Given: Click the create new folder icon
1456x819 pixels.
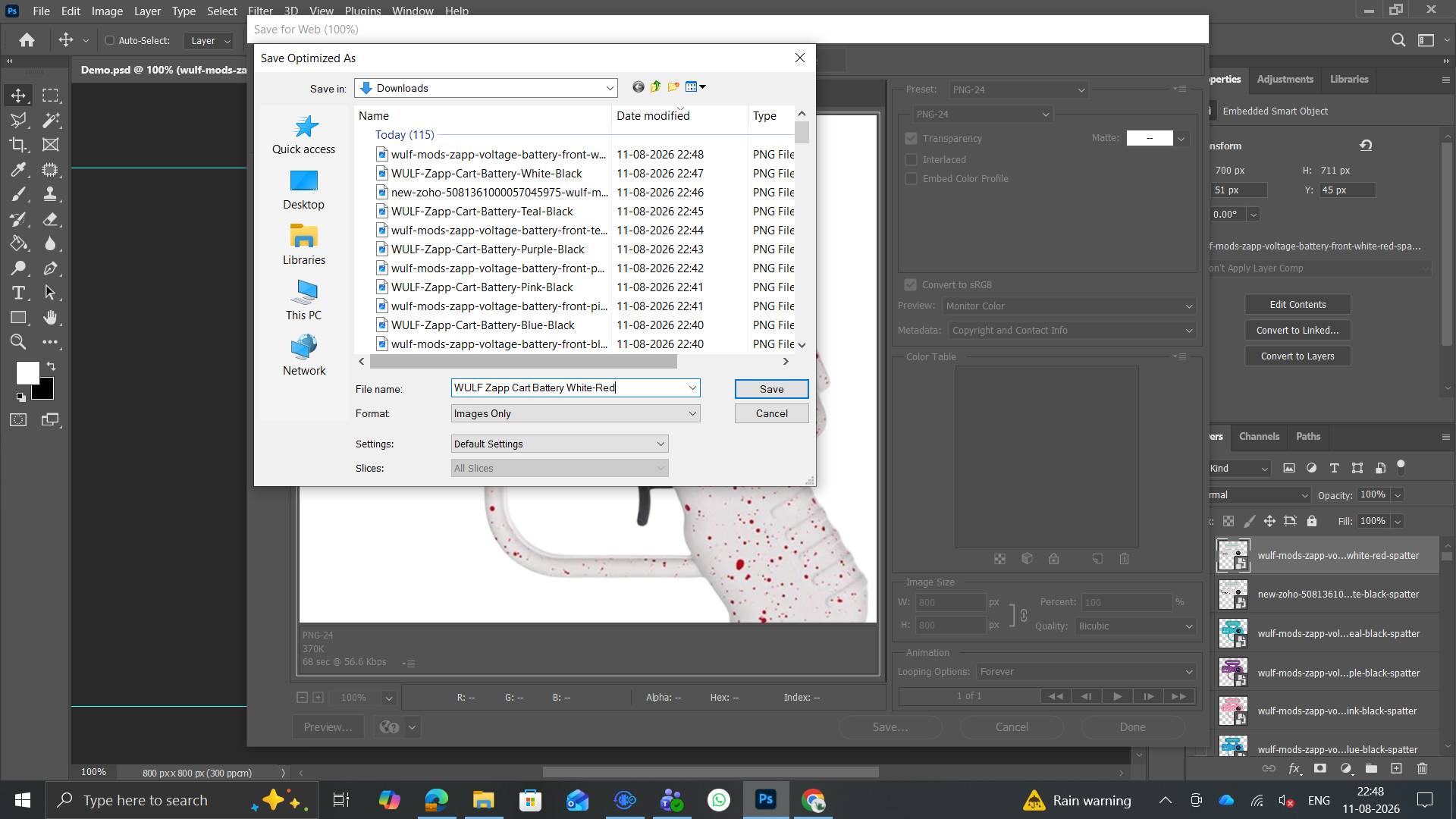Looking at the screenshot, I should coord(673,87).
